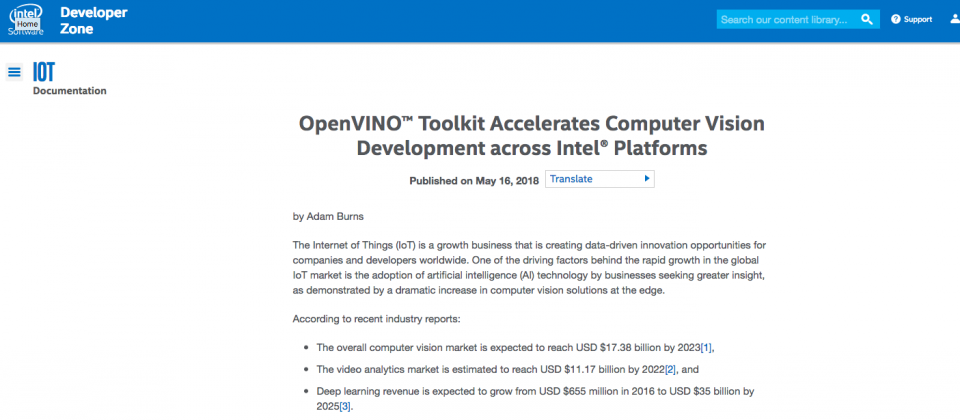
Task: Click the IOT section logo
Action: coord(43,72)
